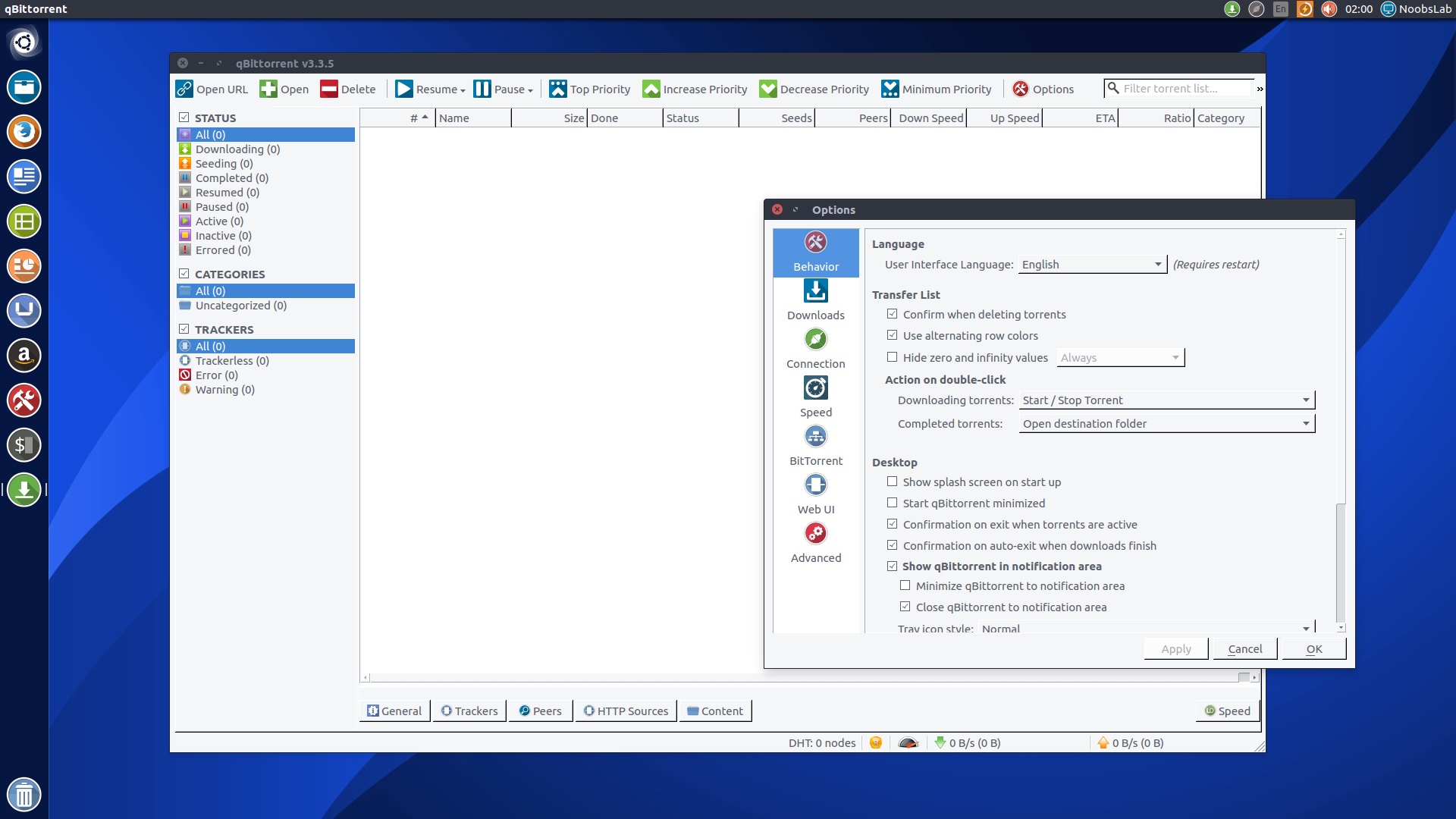Image resolution: width=1456 pixels, height=819 pixels.
Task: Enable Show splash screen on start up
Action: (x=893, y=482)
